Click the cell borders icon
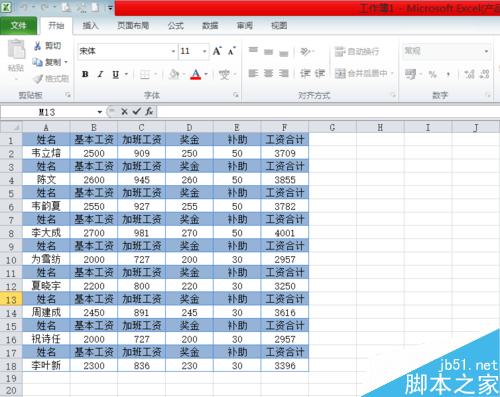 click(x=145, y=74)
